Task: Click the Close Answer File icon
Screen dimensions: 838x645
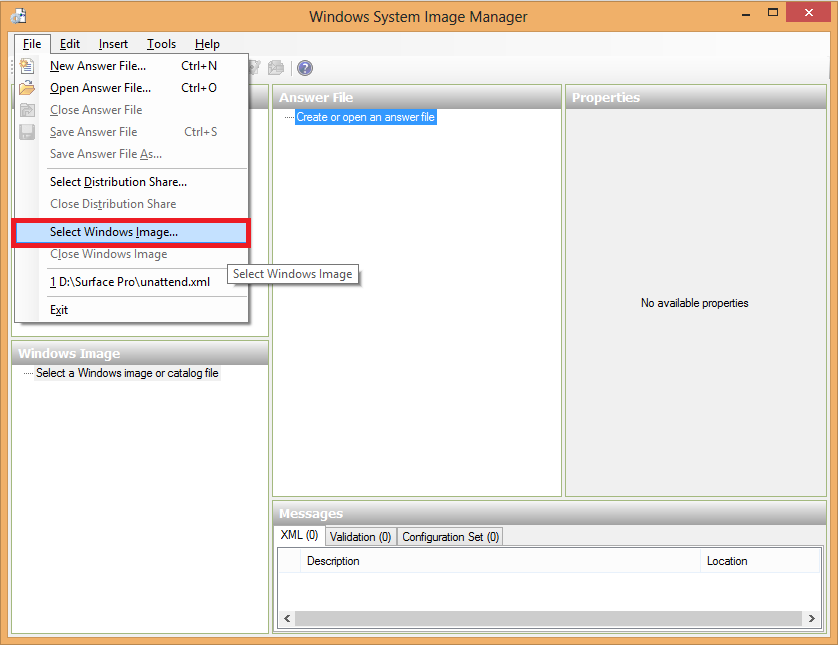Action: (27, 110)
